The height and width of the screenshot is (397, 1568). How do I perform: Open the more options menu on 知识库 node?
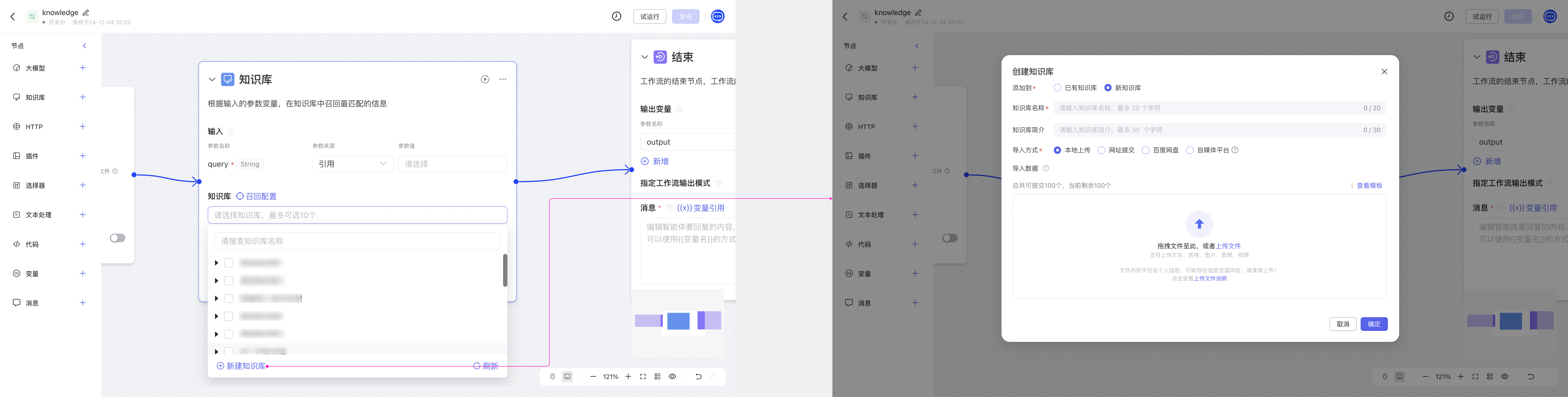tap(502, 79)
